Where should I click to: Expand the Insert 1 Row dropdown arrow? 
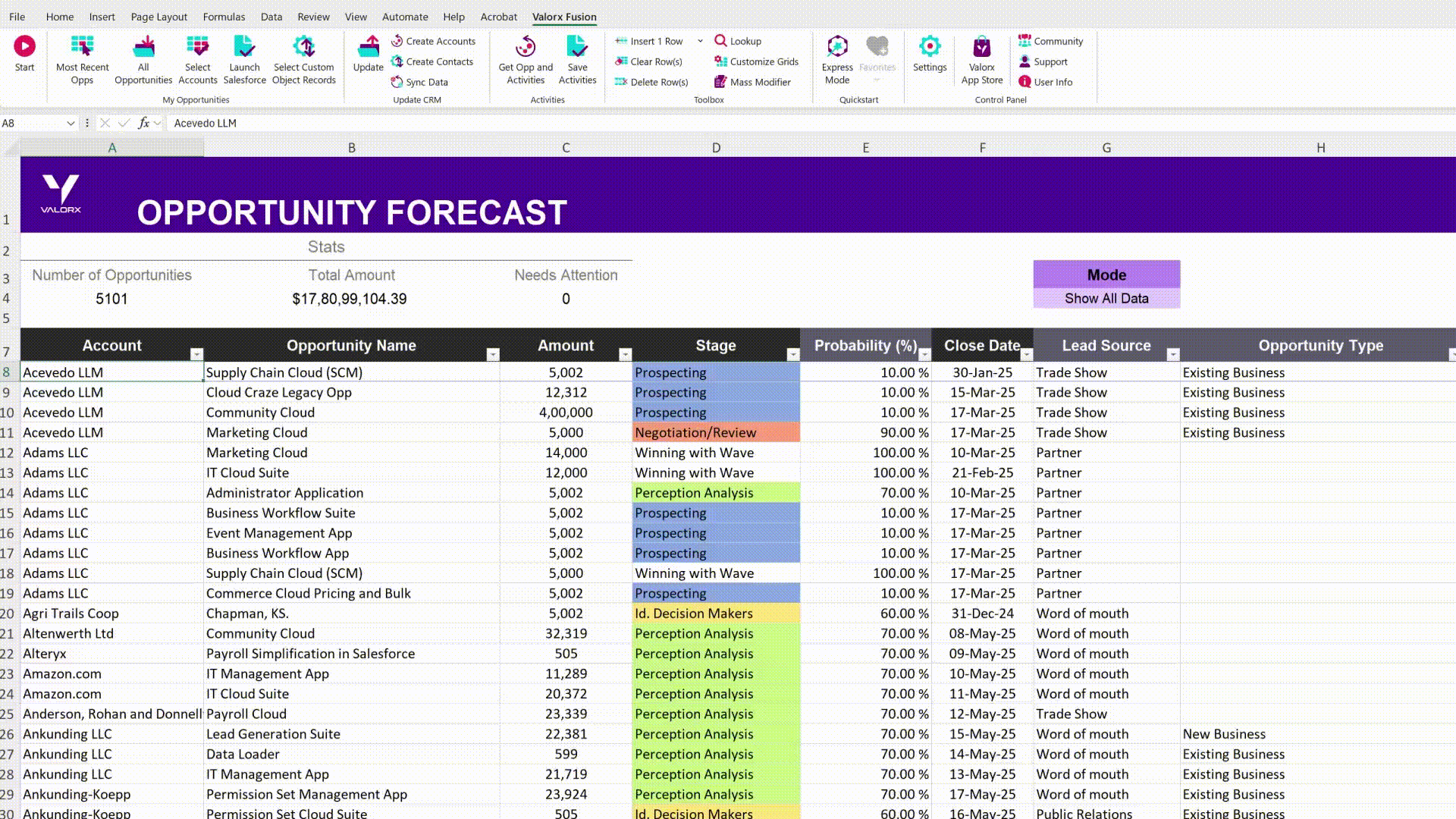point(700,41)
